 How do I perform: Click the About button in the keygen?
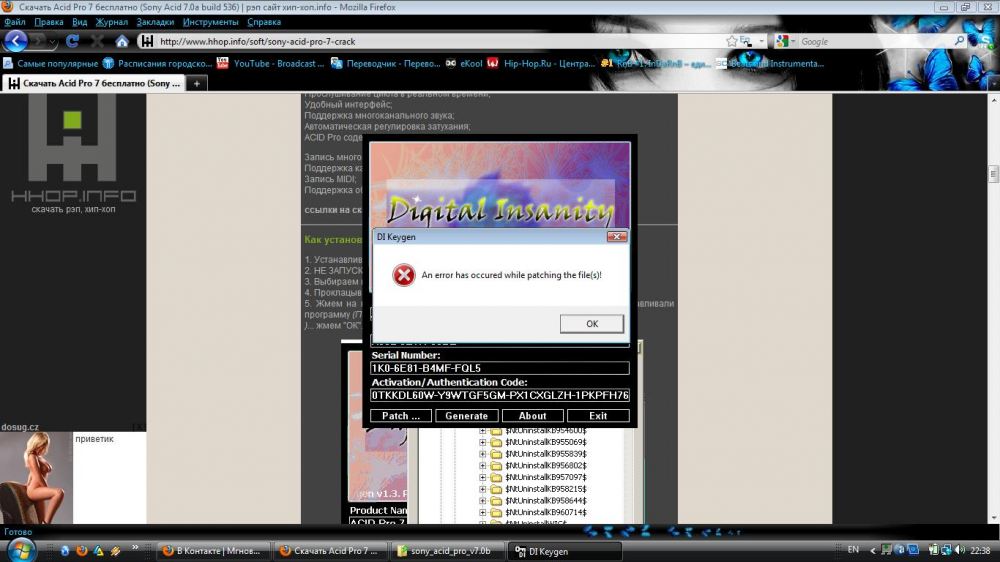533,416
